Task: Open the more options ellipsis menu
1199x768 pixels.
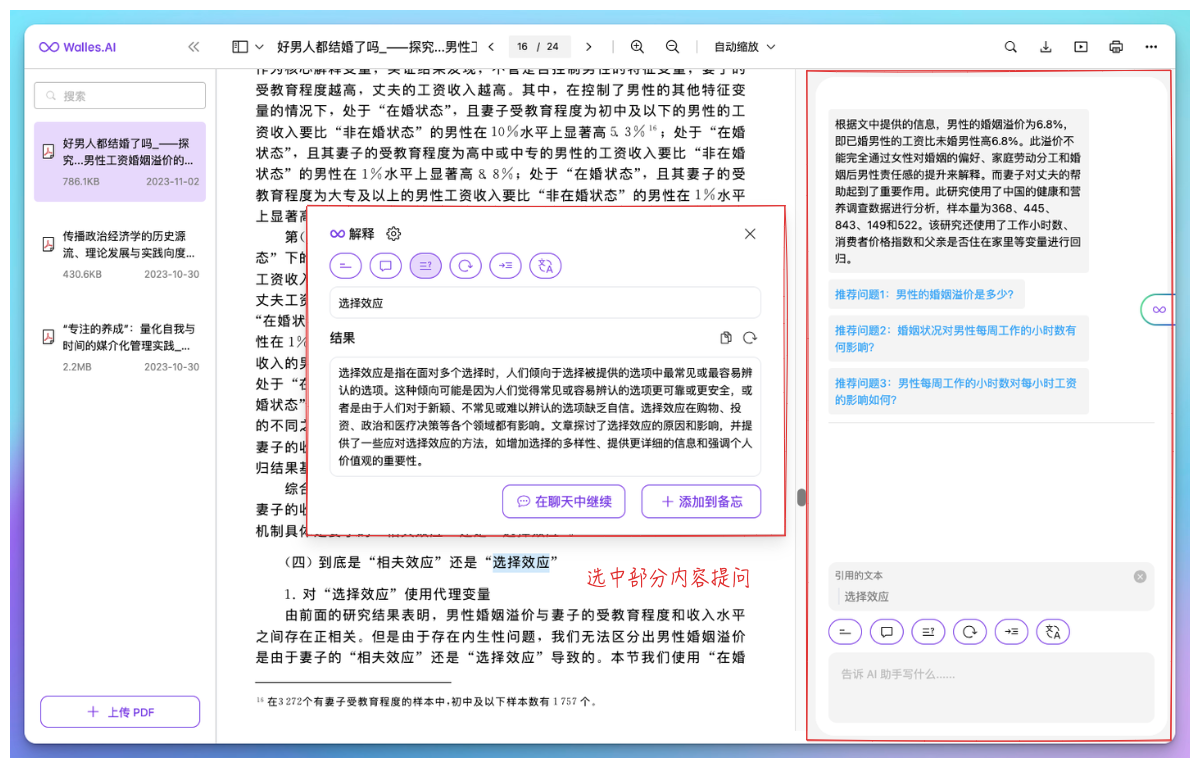Action: (1151, 47)
